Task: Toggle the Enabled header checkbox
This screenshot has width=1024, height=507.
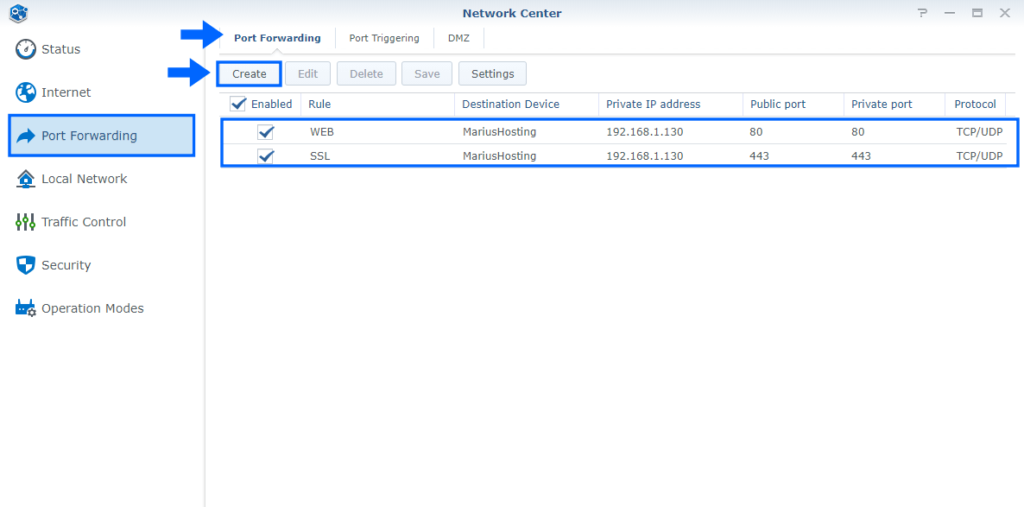Action: coord(238,104)
